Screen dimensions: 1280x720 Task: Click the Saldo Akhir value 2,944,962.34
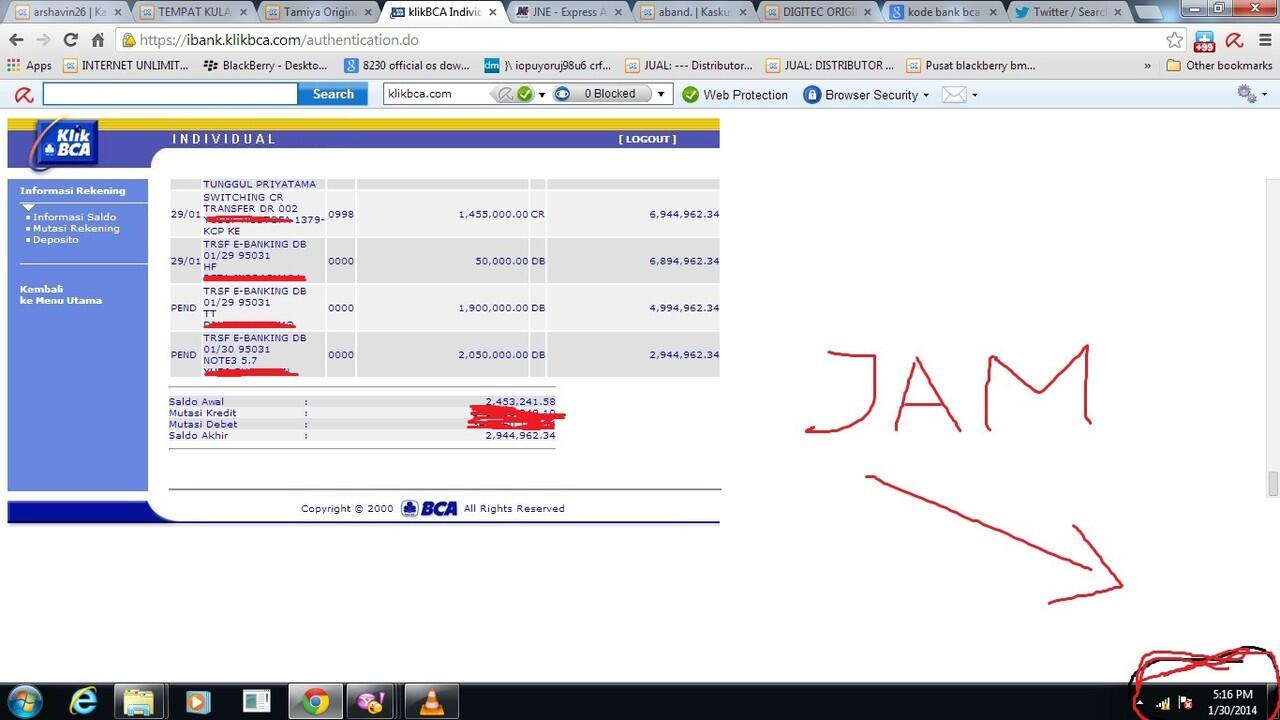coord(520,436)
